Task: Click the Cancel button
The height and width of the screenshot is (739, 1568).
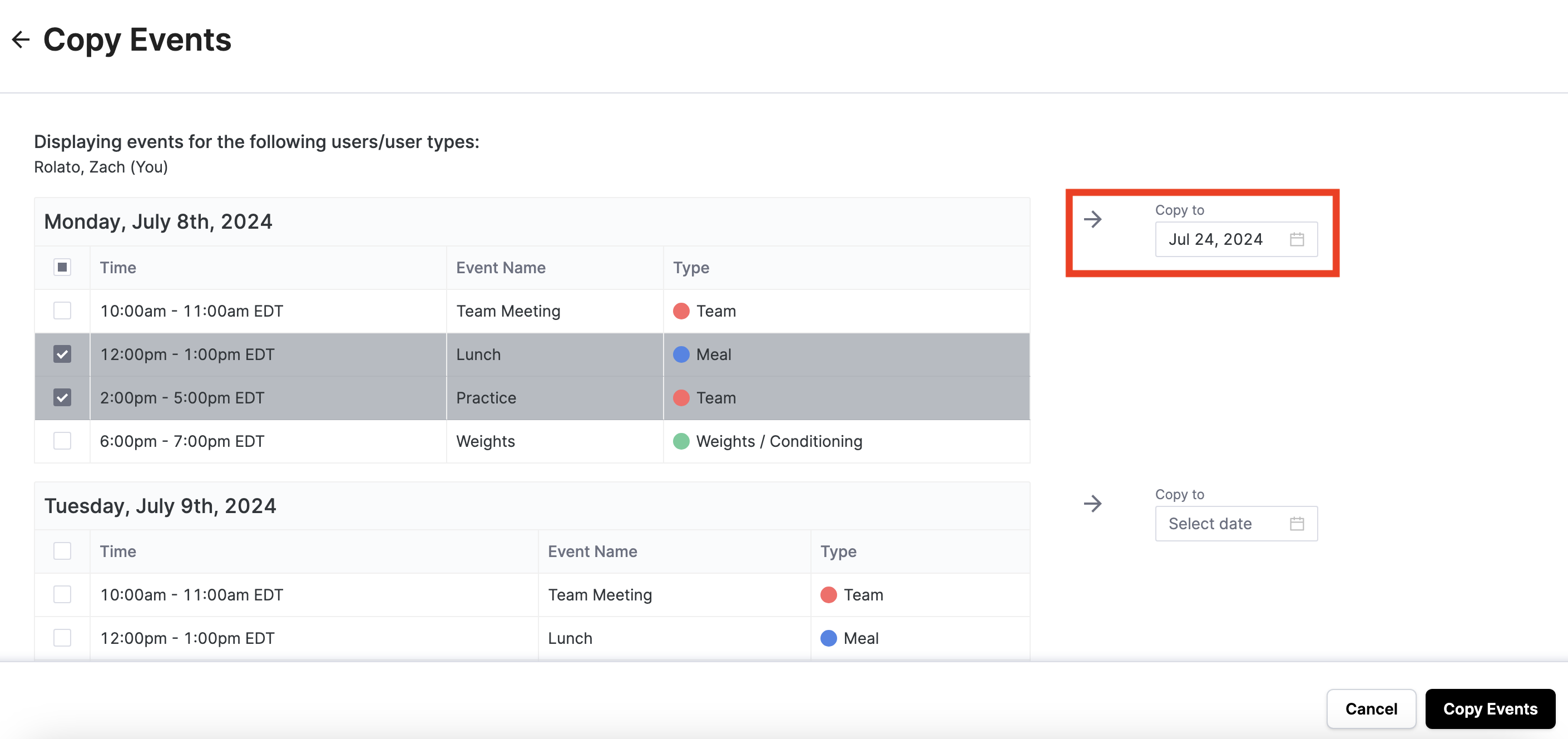Action: (1371, 709)
